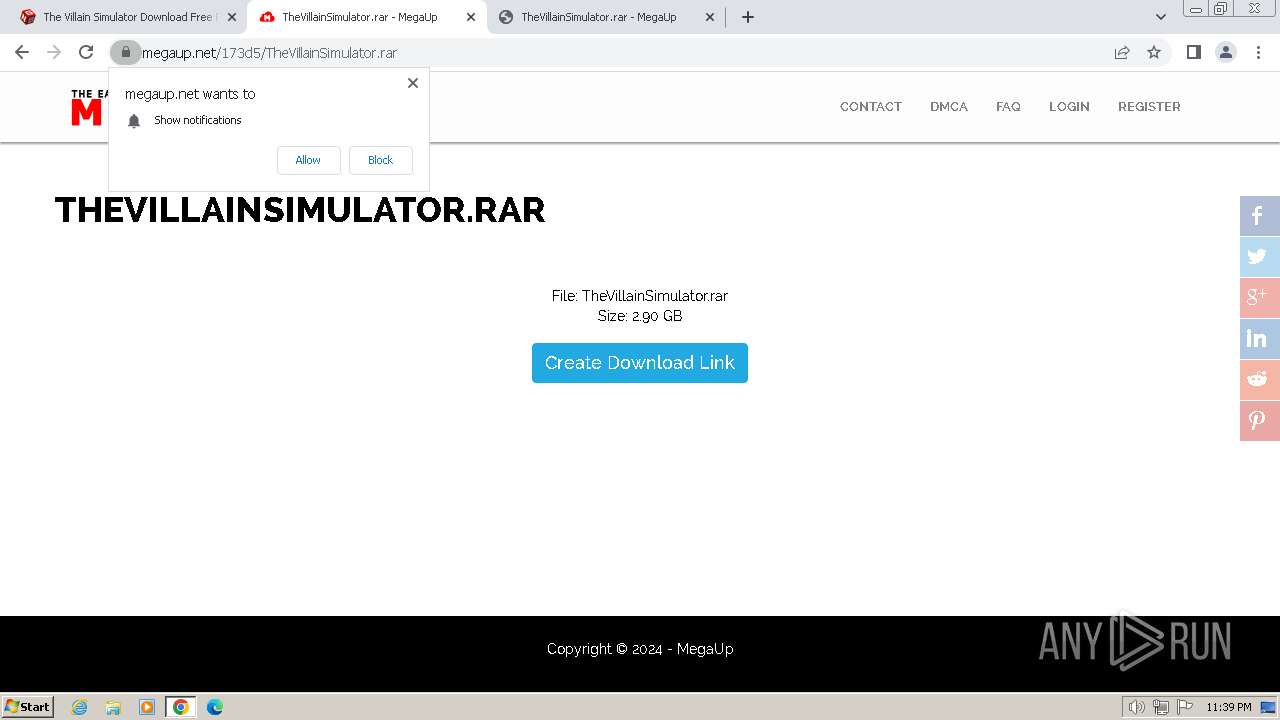Open a new tab
The image size is (1280, 720).
coord(748,17)
